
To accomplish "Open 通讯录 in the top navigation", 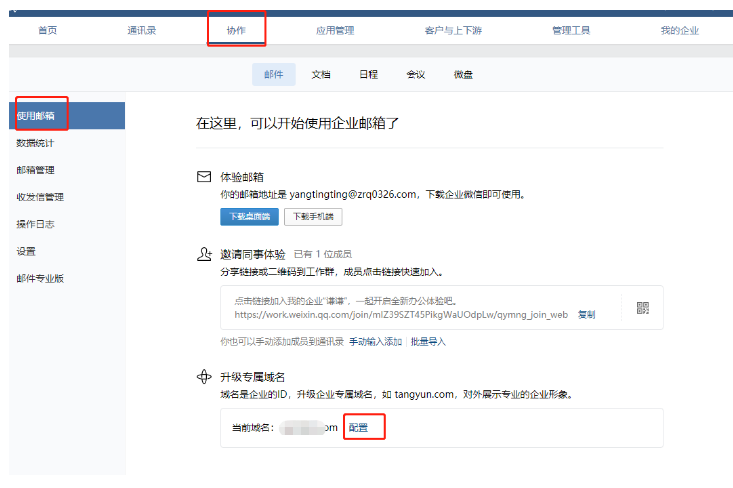I will (x=141, y=30).
